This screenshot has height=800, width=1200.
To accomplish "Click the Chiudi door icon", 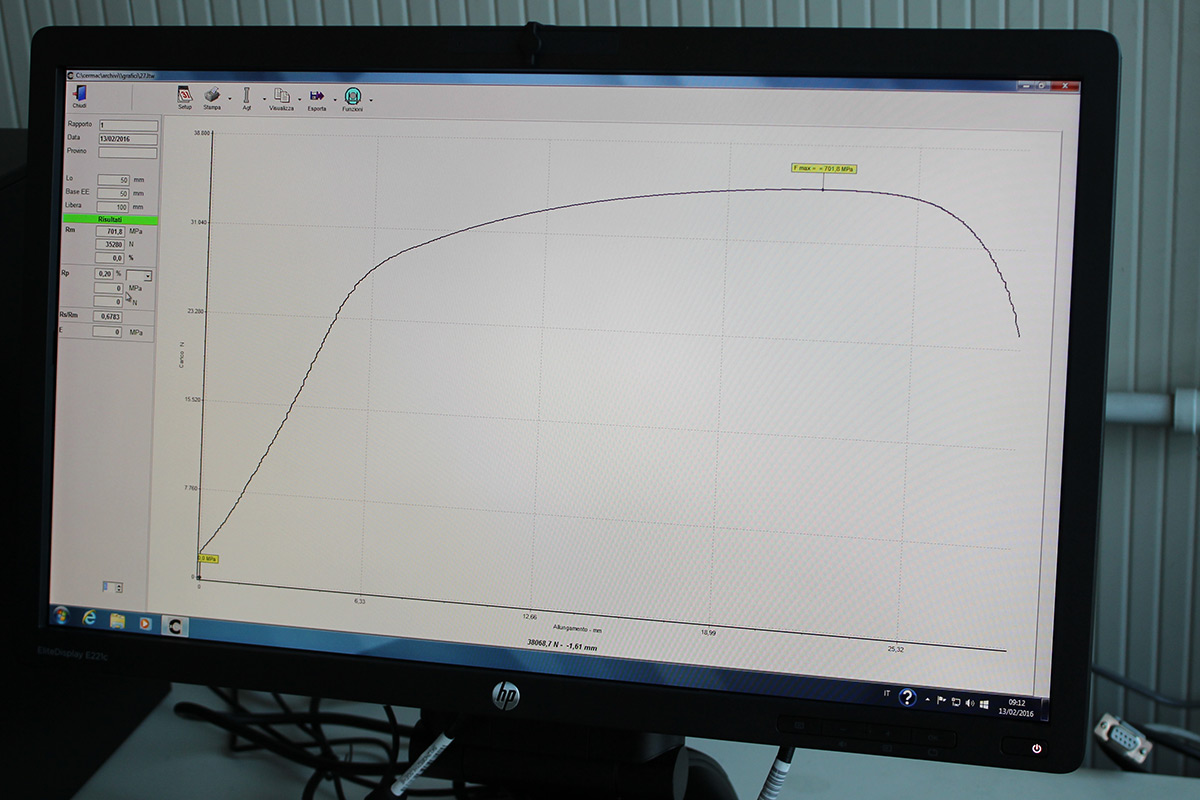I will click(x=80, y=93).
